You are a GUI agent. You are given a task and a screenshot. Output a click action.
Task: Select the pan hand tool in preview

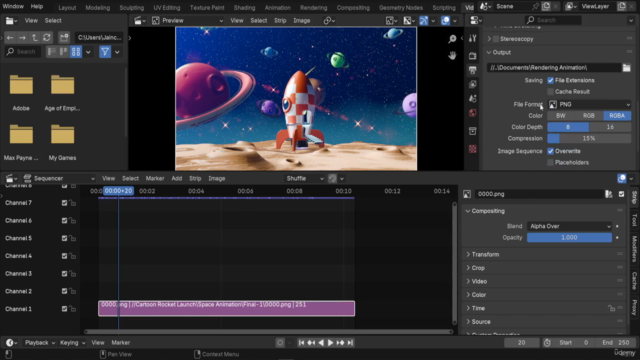pos(452,56)
